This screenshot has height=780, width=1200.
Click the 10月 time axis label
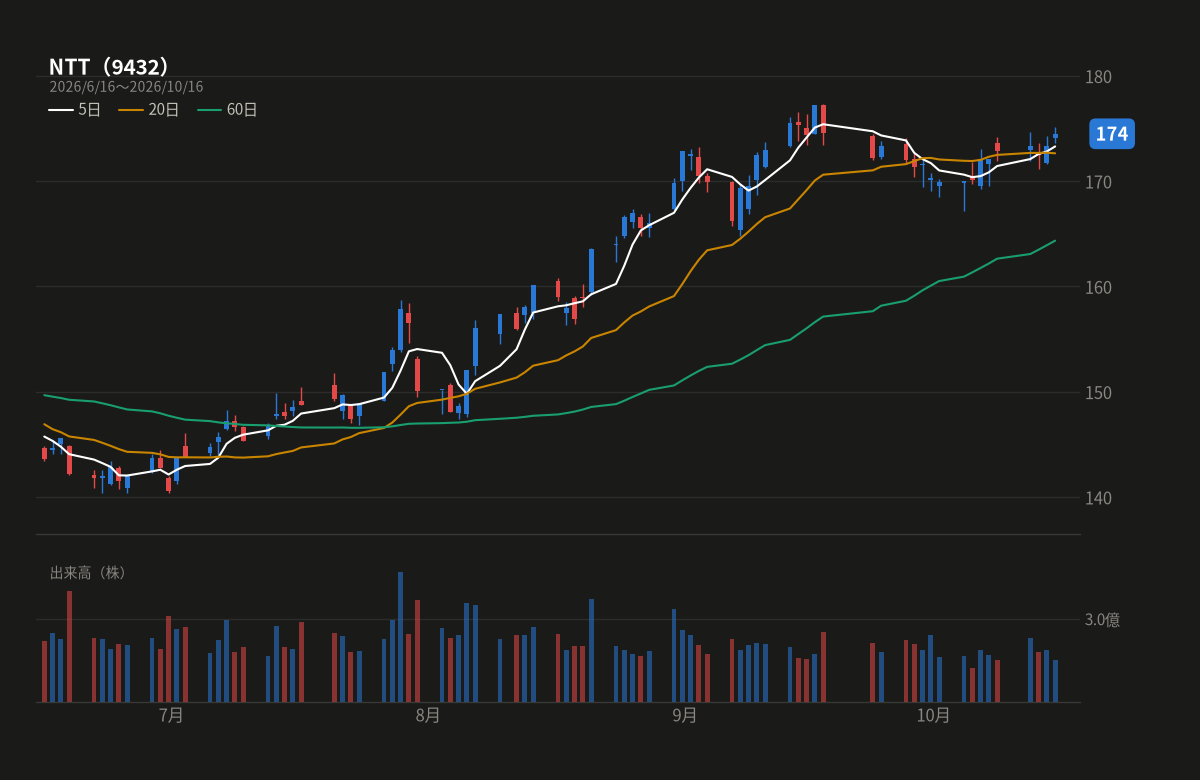(933, 715)
